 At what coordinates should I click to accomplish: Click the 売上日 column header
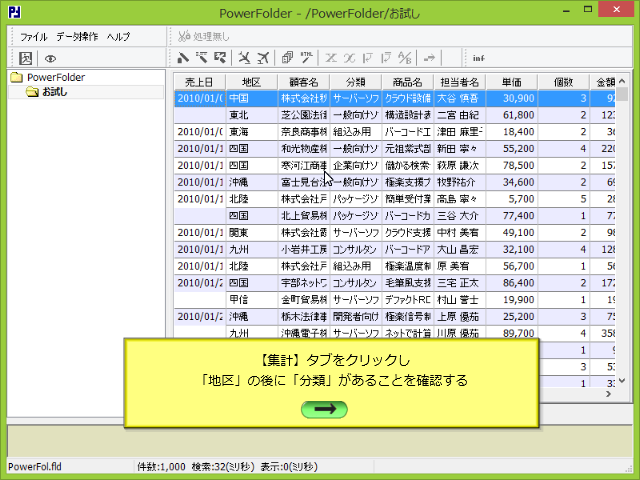[x=199, y=82]
